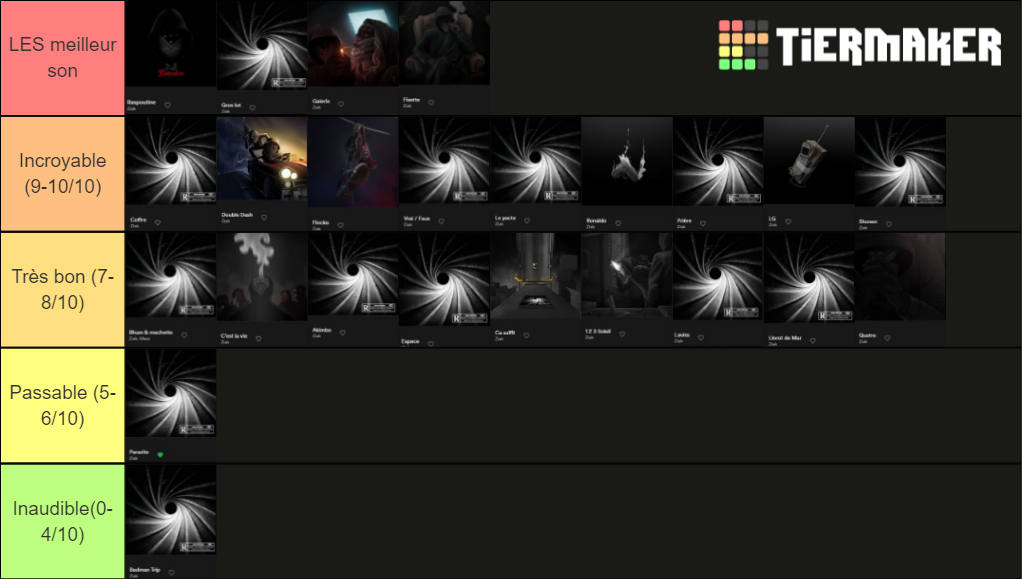The image size is (1022, 579).
Task: Click the heart icon next to Raspoutine
Action: tap(168, 104)
